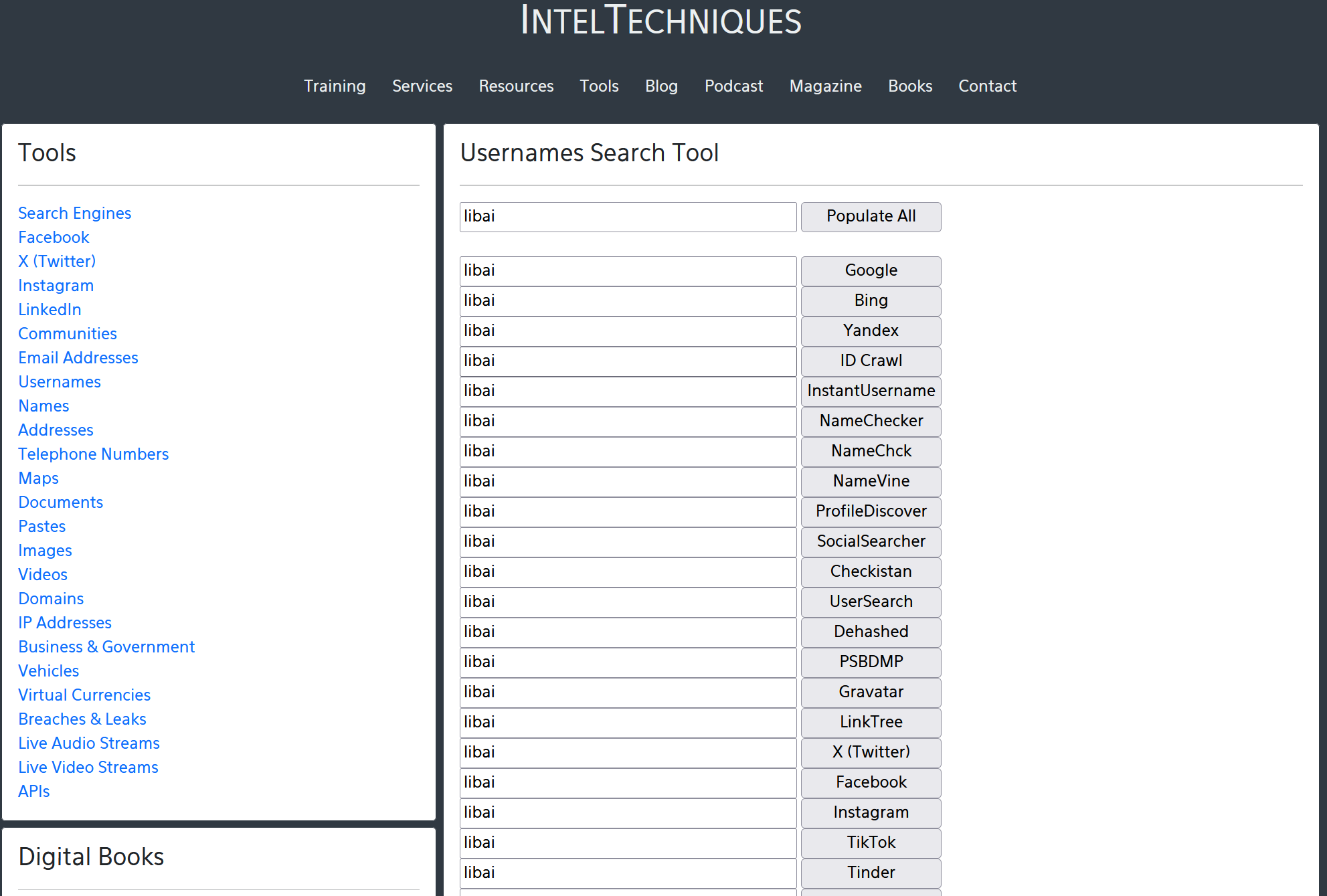The image size is (1327, 896).
Task: Open the Books nav link
Action: (x=910, y=86)
